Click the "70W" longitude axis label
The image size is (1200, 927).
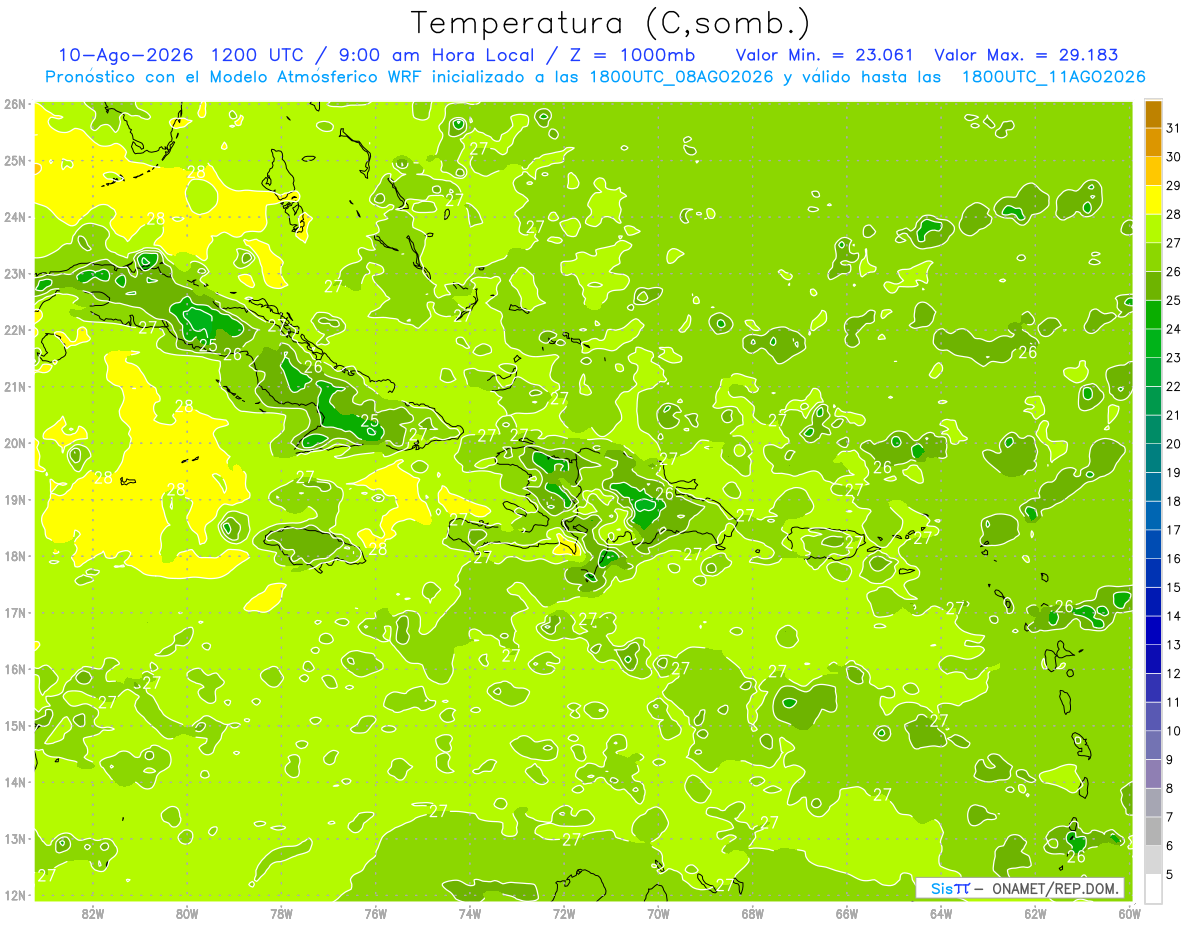coord(658,913)
